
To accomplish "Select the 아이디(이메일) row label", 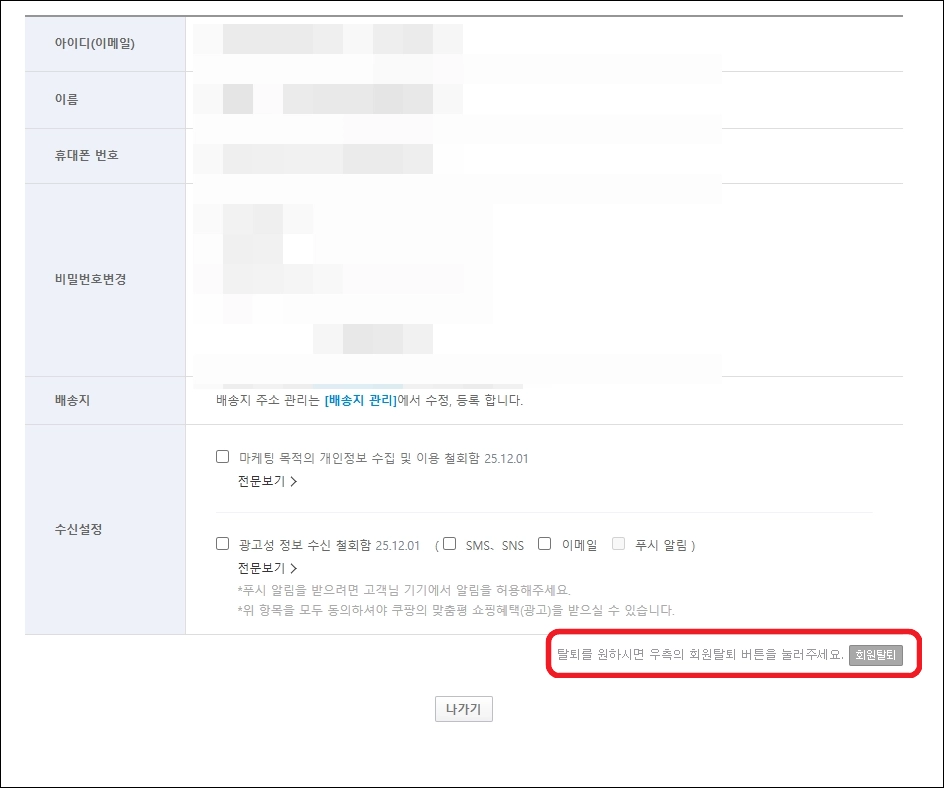I will click(95, 44).
